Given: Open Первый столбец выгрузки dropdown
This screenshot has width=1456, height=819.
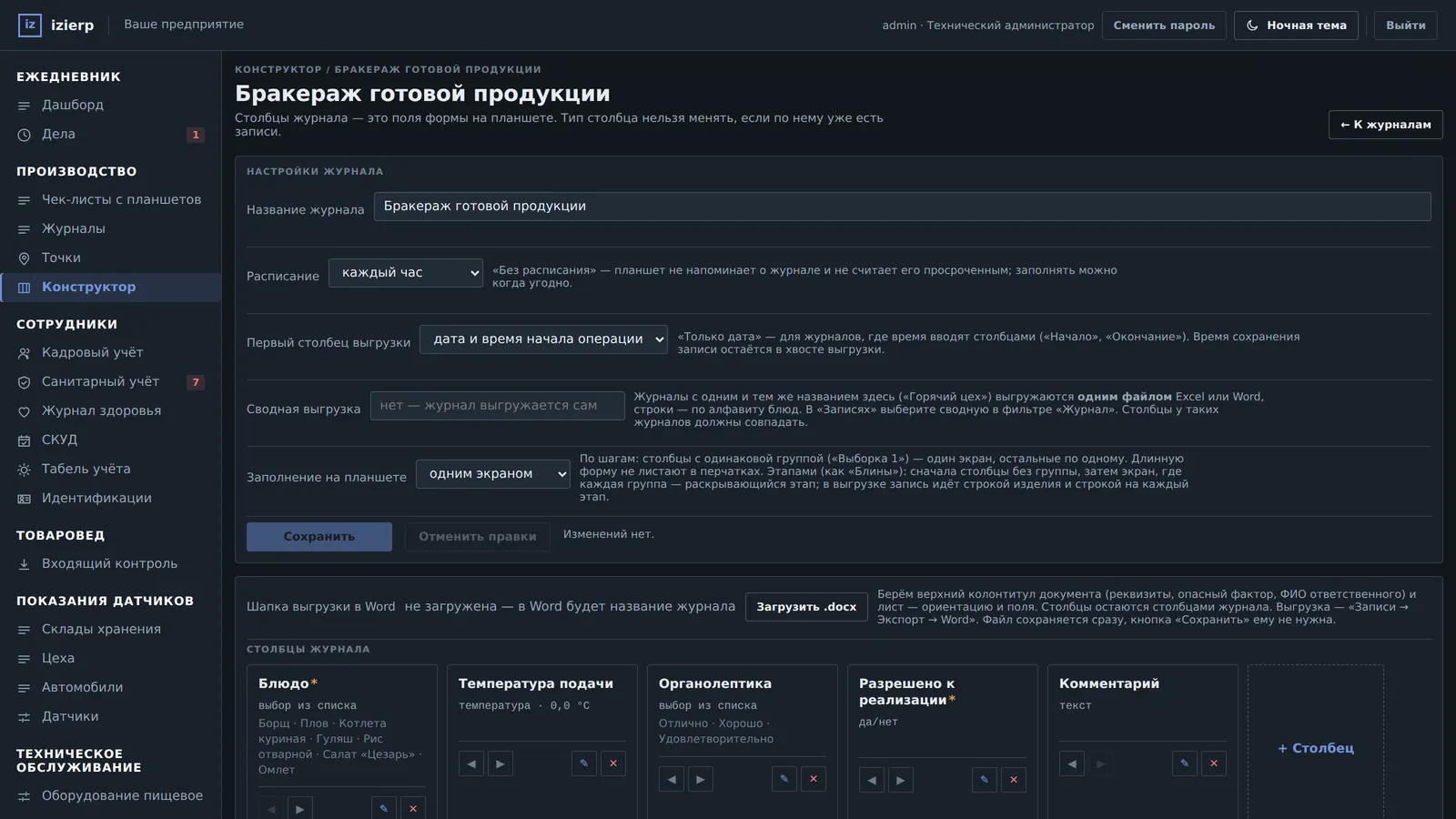Looking at the screenshot, I should [543, 339].
